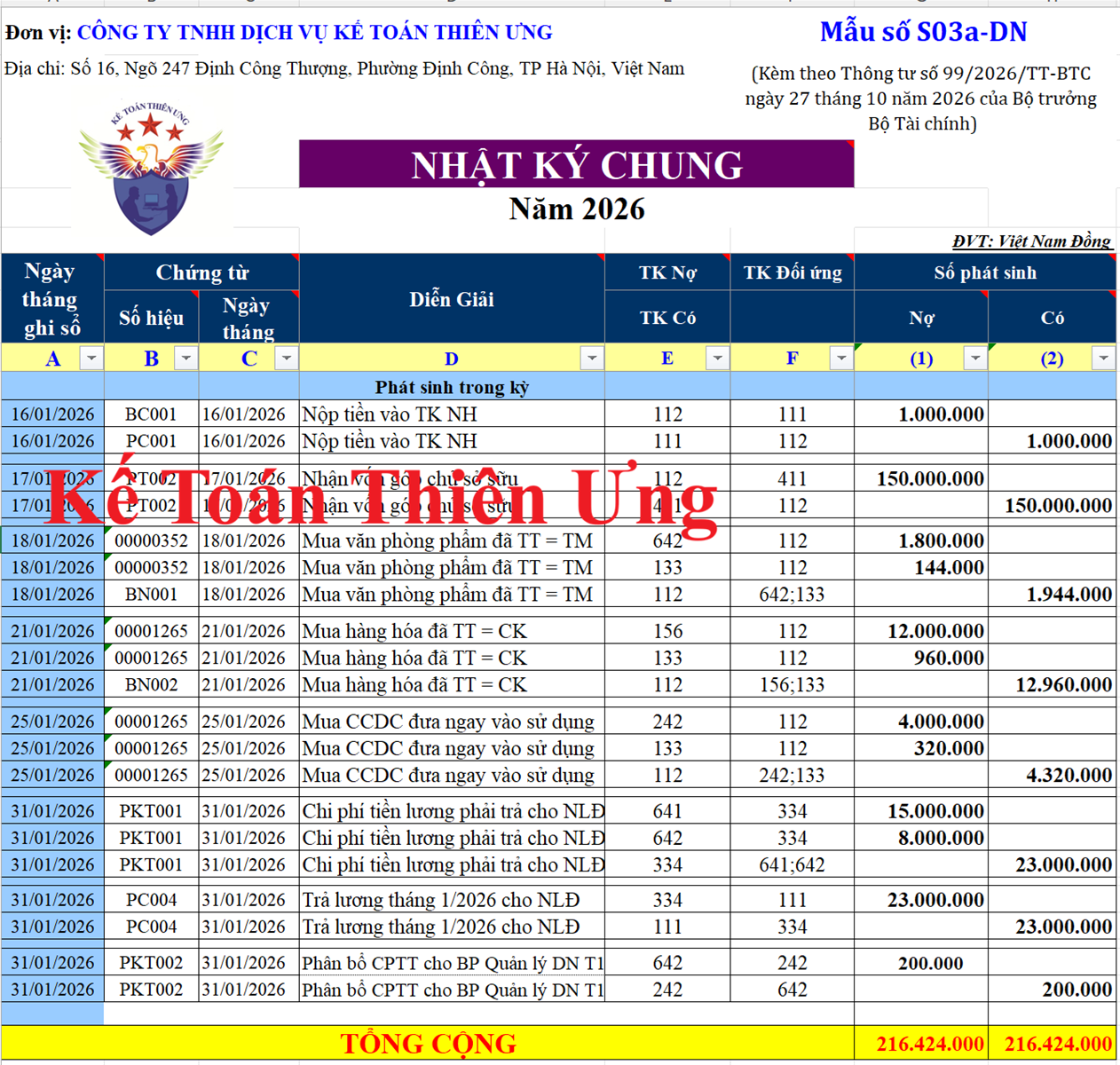Click the cell with voucher number BN002

(x=151, y=685)
